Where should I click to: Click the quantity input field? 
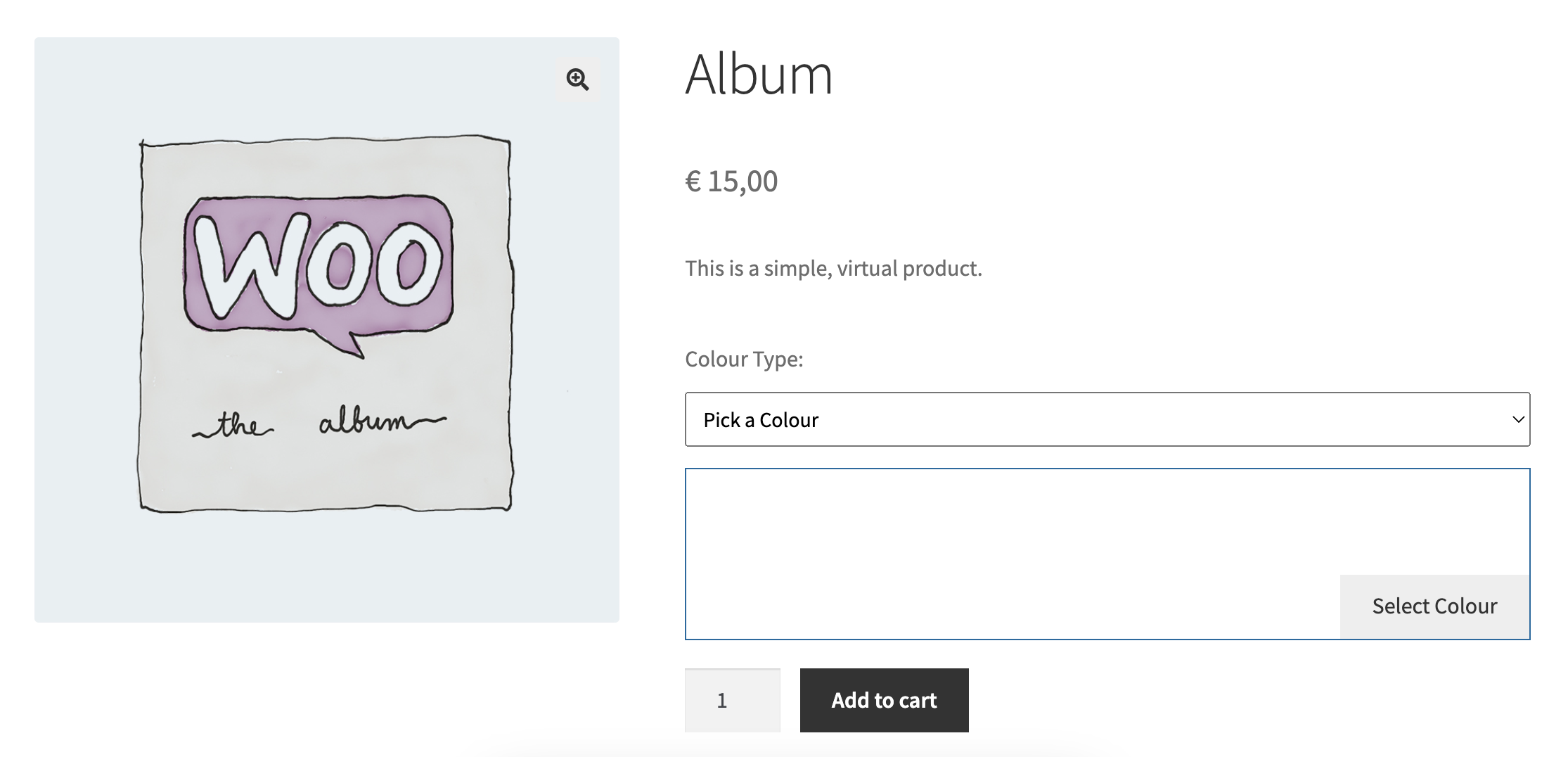coord(732,700)
